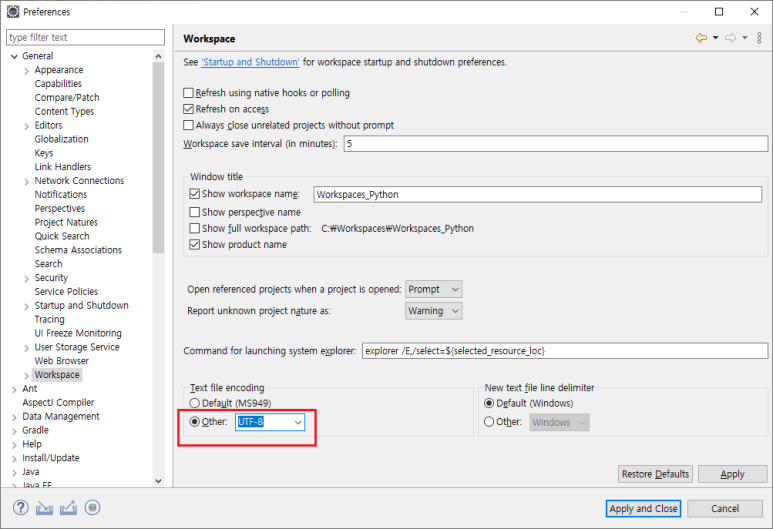Click the workspace save interval field

tap(556, 144)
